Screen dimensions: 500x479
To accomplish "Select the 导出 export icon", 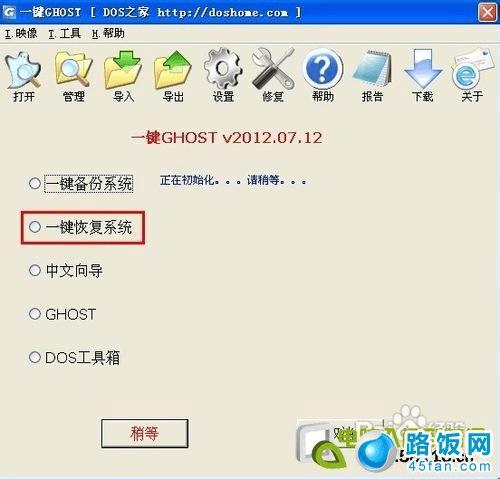I will pyautogui.click(x=173, y=70).
